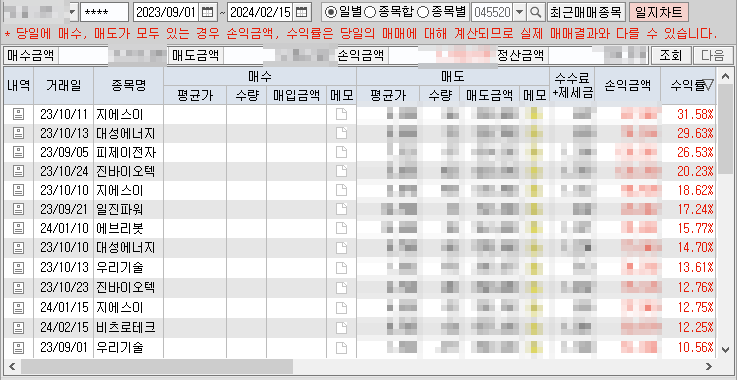Expand the stock code 045520 dropdown
Viewport: 737px width, 380px height.
pyautogui.click(x=519, y=12)
